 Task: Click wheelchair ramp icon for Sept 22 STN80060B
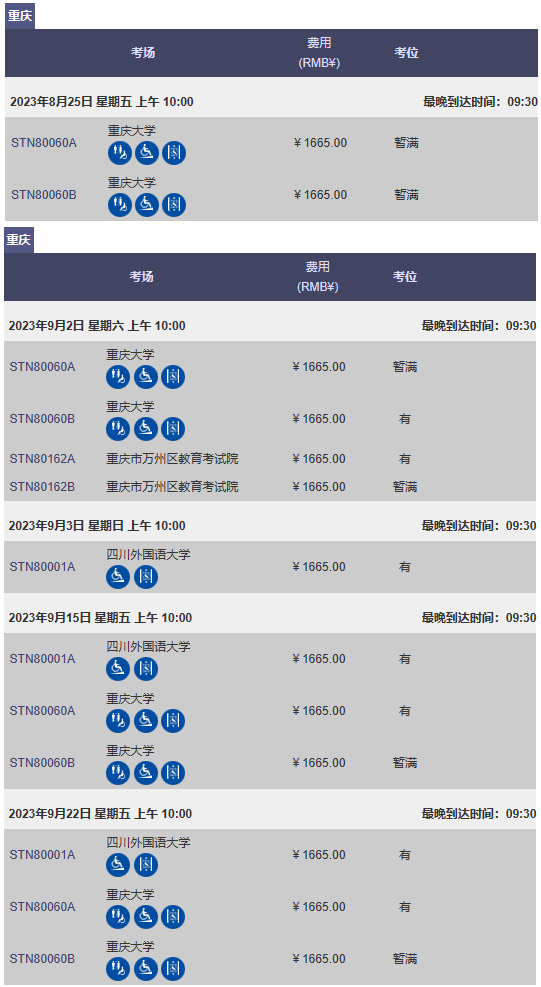(x=145, y=969)
